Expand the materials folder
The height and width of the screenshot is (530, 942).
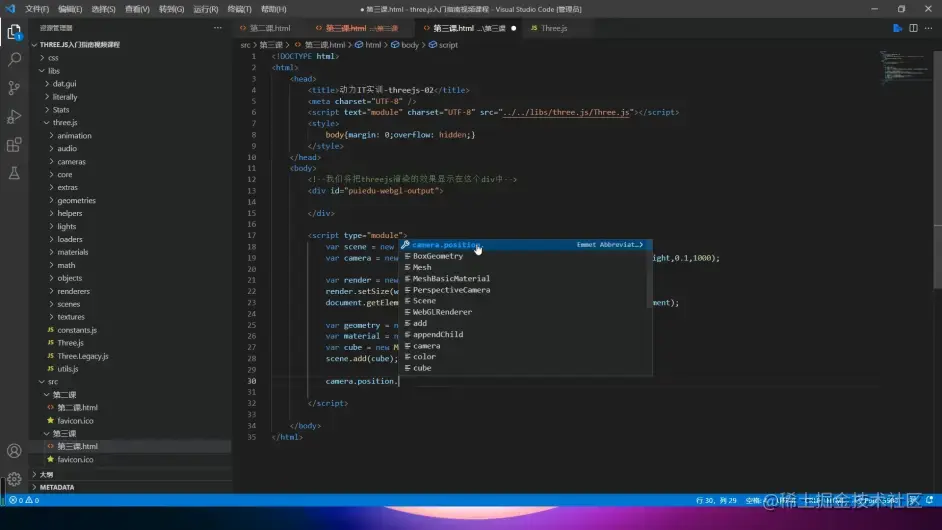pyautogui.click(x=73, y=252)
